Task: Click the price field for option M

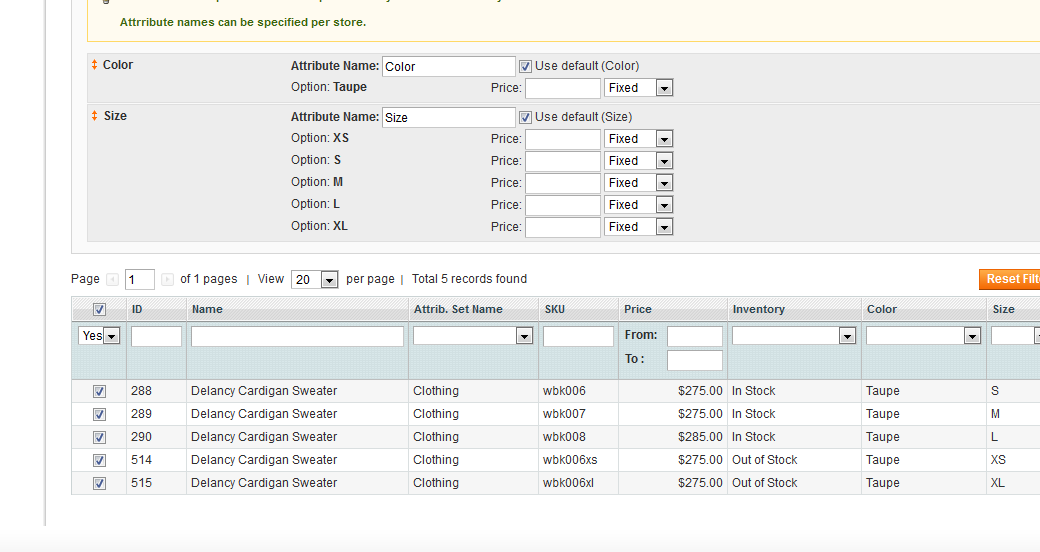Action: (x=563, y=183)
